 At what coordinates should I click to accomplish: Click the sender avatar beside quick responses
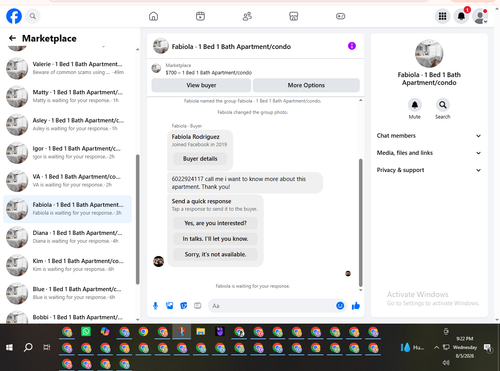pos(158,261)
